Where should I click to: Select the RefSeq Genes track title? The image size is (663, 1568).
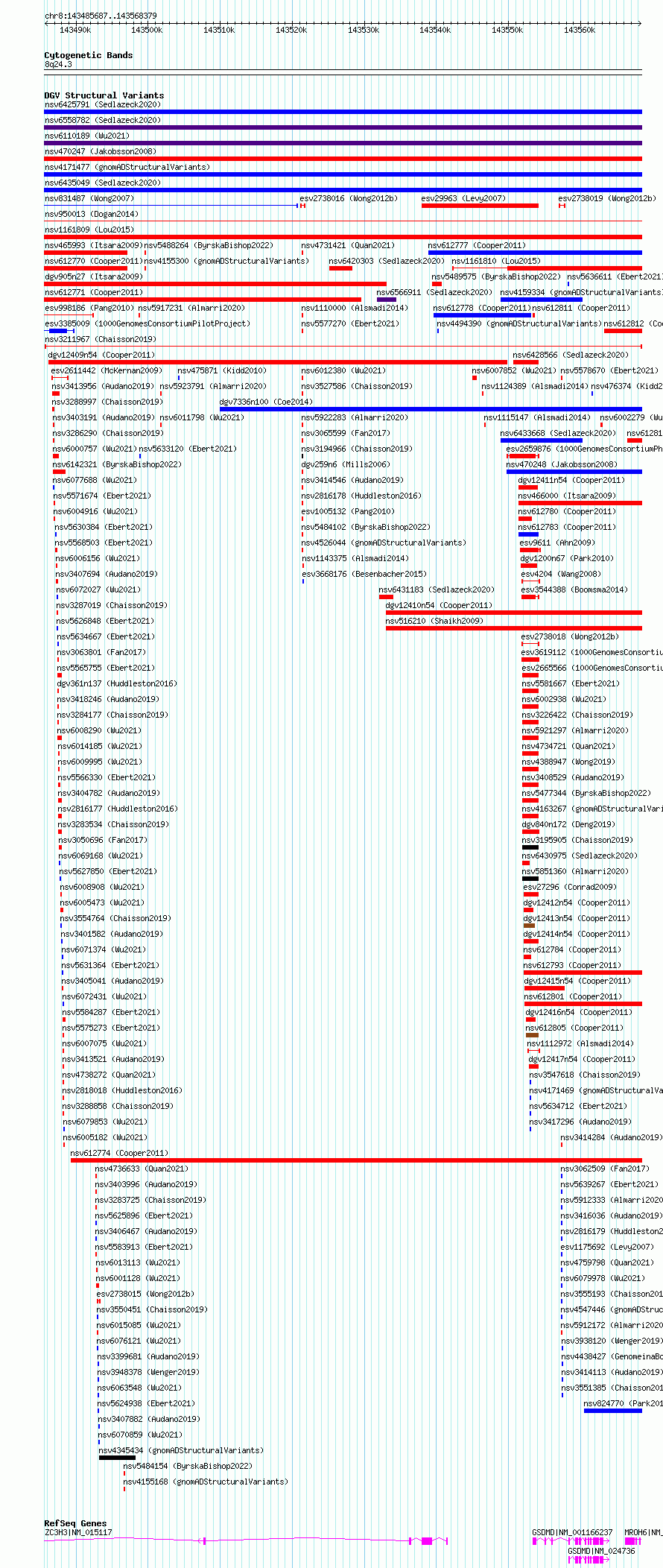point(75,1523)
